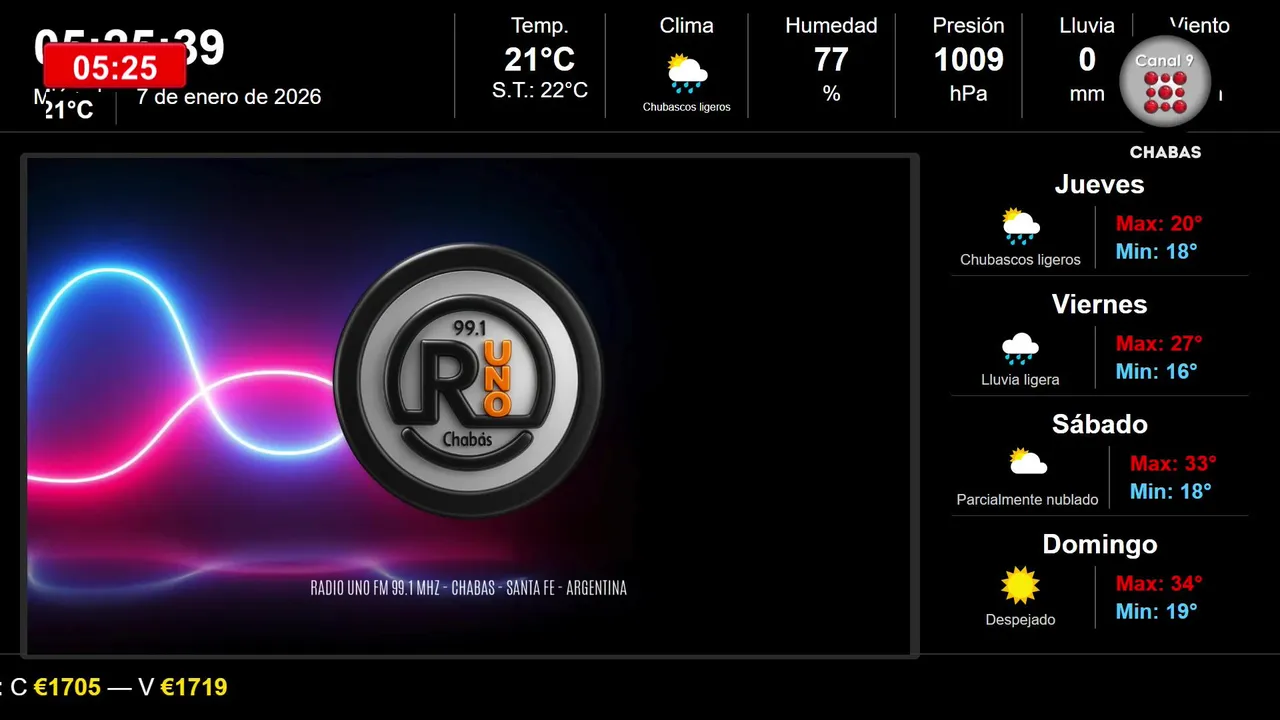Click Jueves Max: 20° value
1280x720 pixels.
coord(1159,224)
